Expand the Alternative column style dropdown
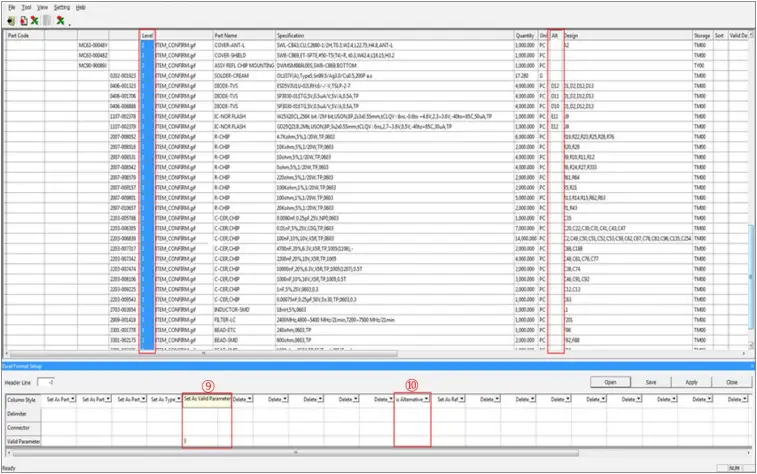This screenshot has height=474, width=757. [x=426, y=399]
